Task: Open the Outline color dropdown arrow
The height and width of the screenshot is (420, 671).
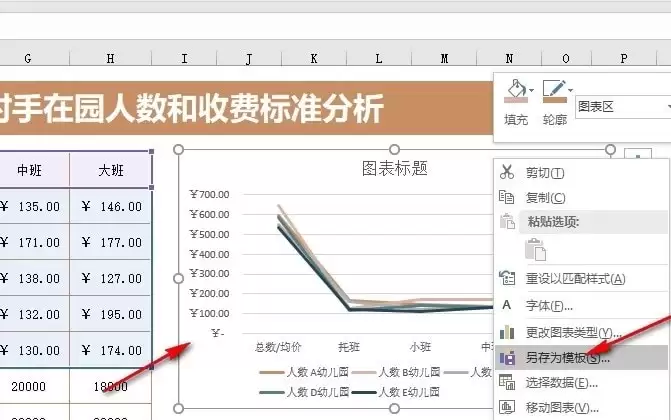Action: coord(570,90)
